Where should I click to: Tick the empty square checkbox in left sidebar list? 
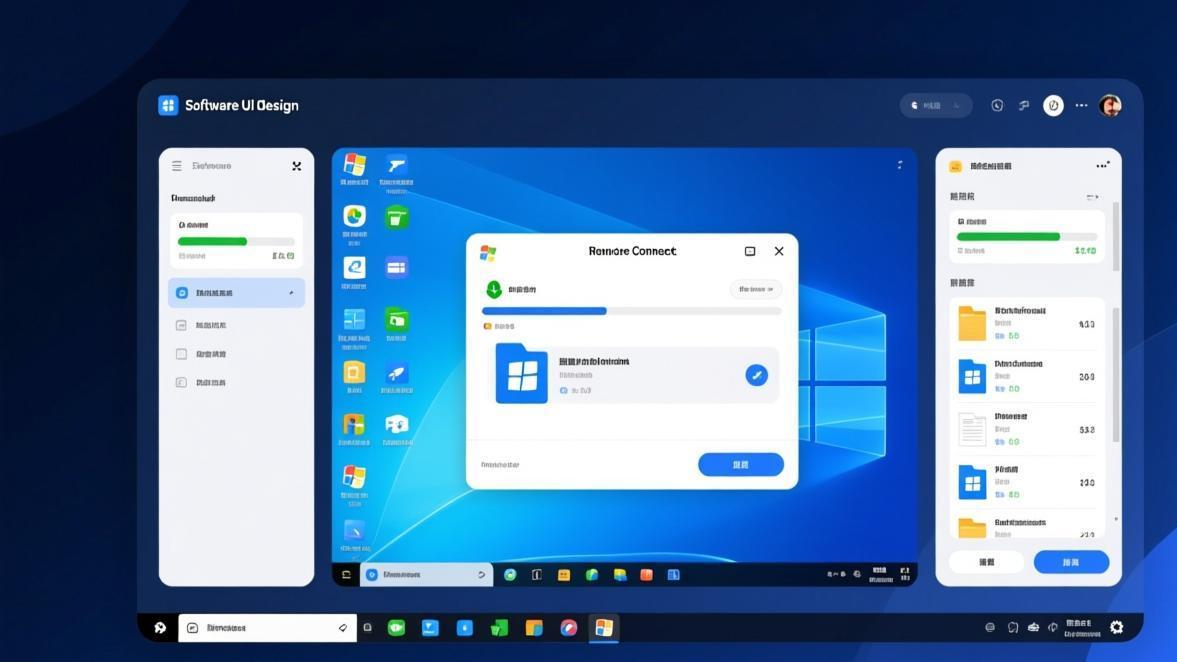(181, 354)
